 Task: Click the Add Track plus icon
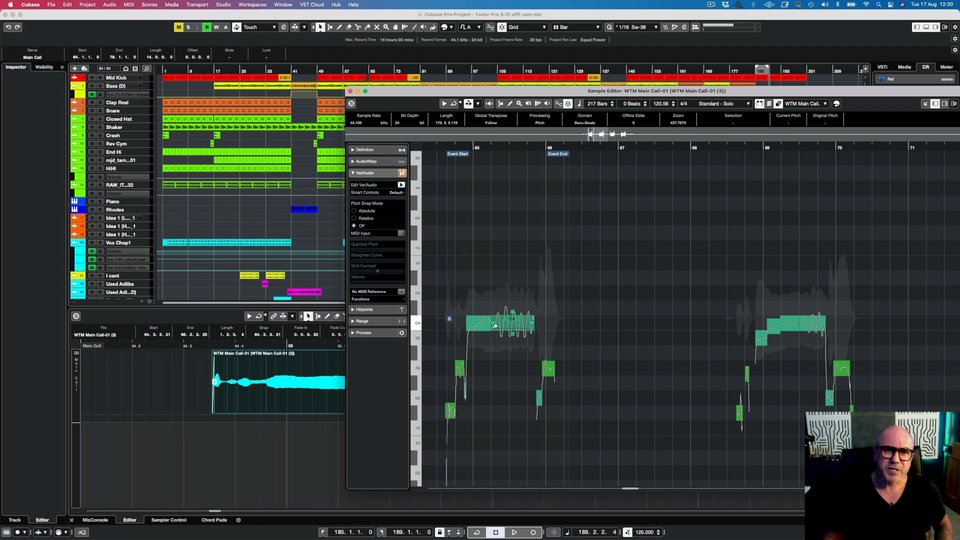click(x=75, y=69)
